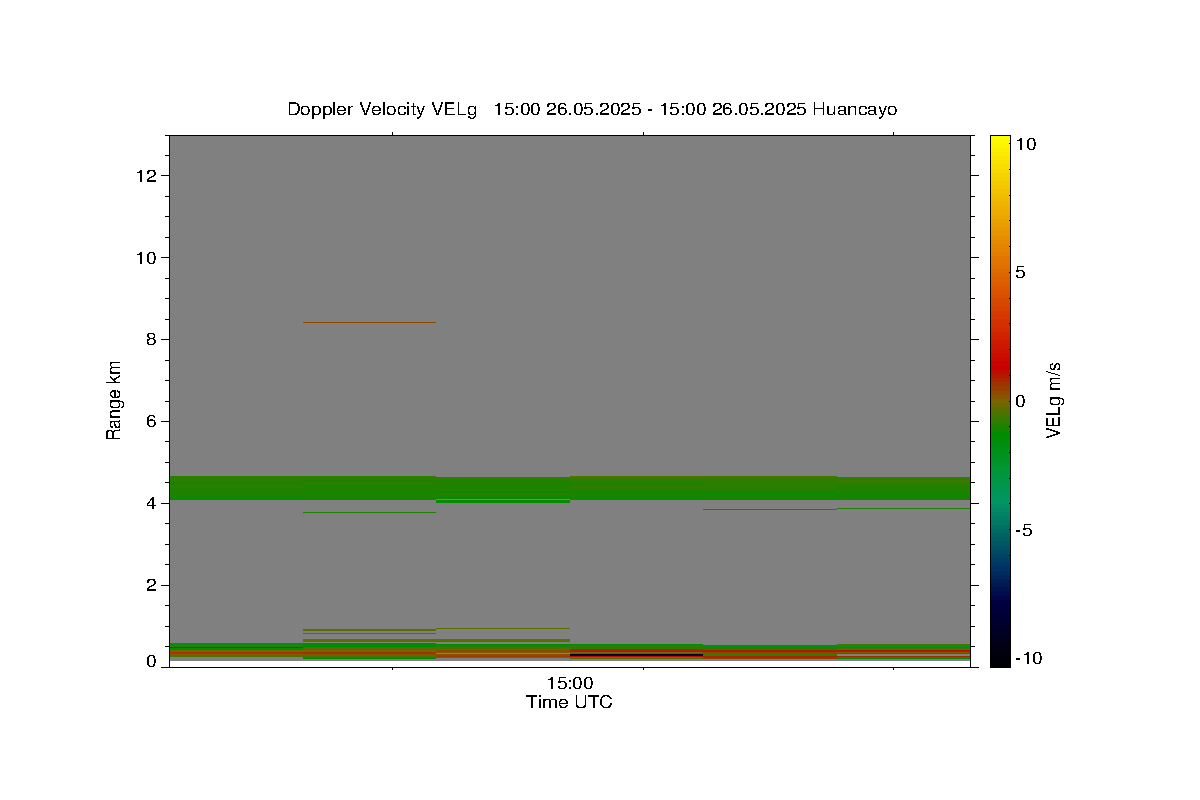Click the '15:00' time tick label
Image resolution: width=1200 pixels, height=800 pixels.
coord(569,684)
